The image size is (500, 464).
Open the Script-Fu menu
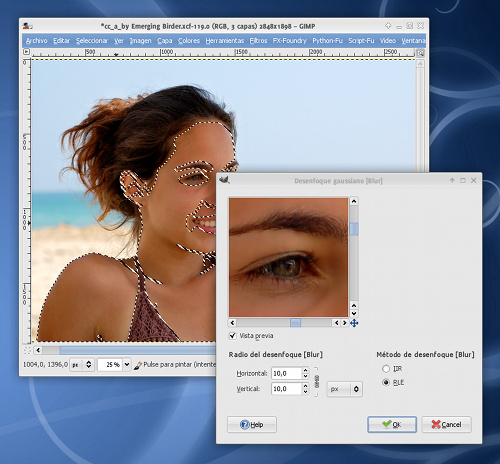pyautogui.click(x=361, y=41)
